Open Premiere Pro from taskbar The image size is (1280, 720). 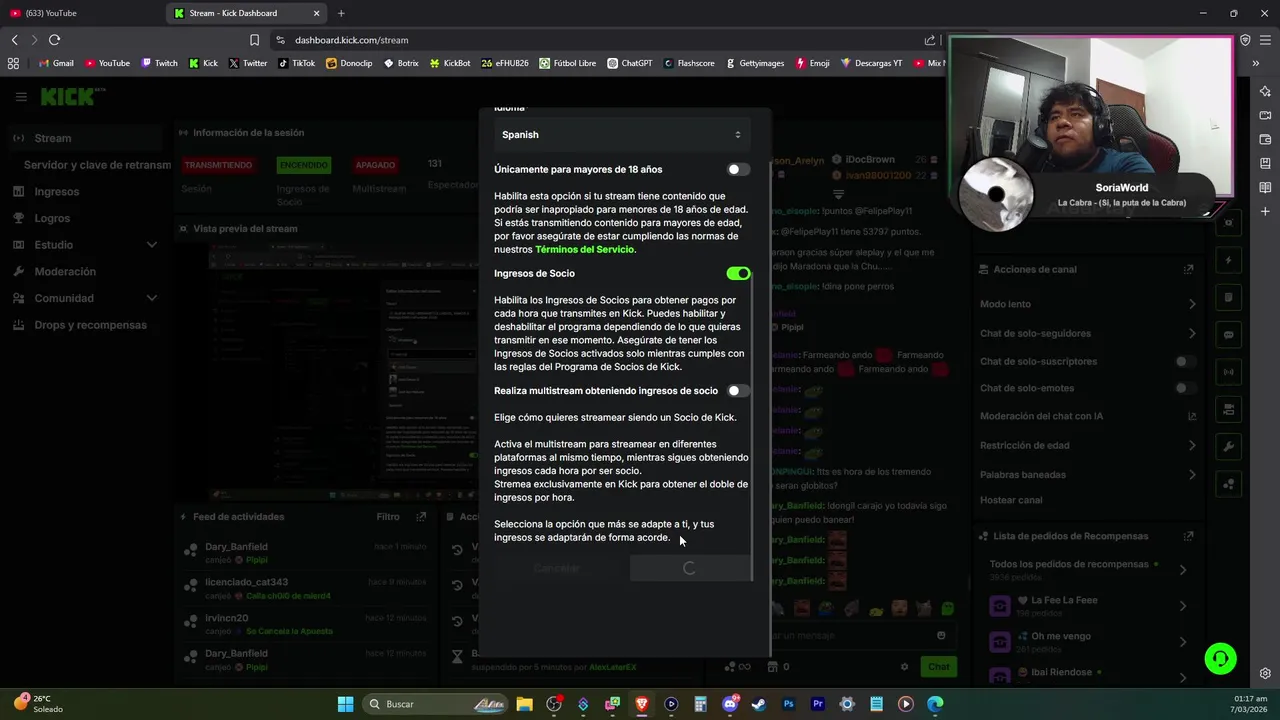pyautogui.click(x=818, y=704)
